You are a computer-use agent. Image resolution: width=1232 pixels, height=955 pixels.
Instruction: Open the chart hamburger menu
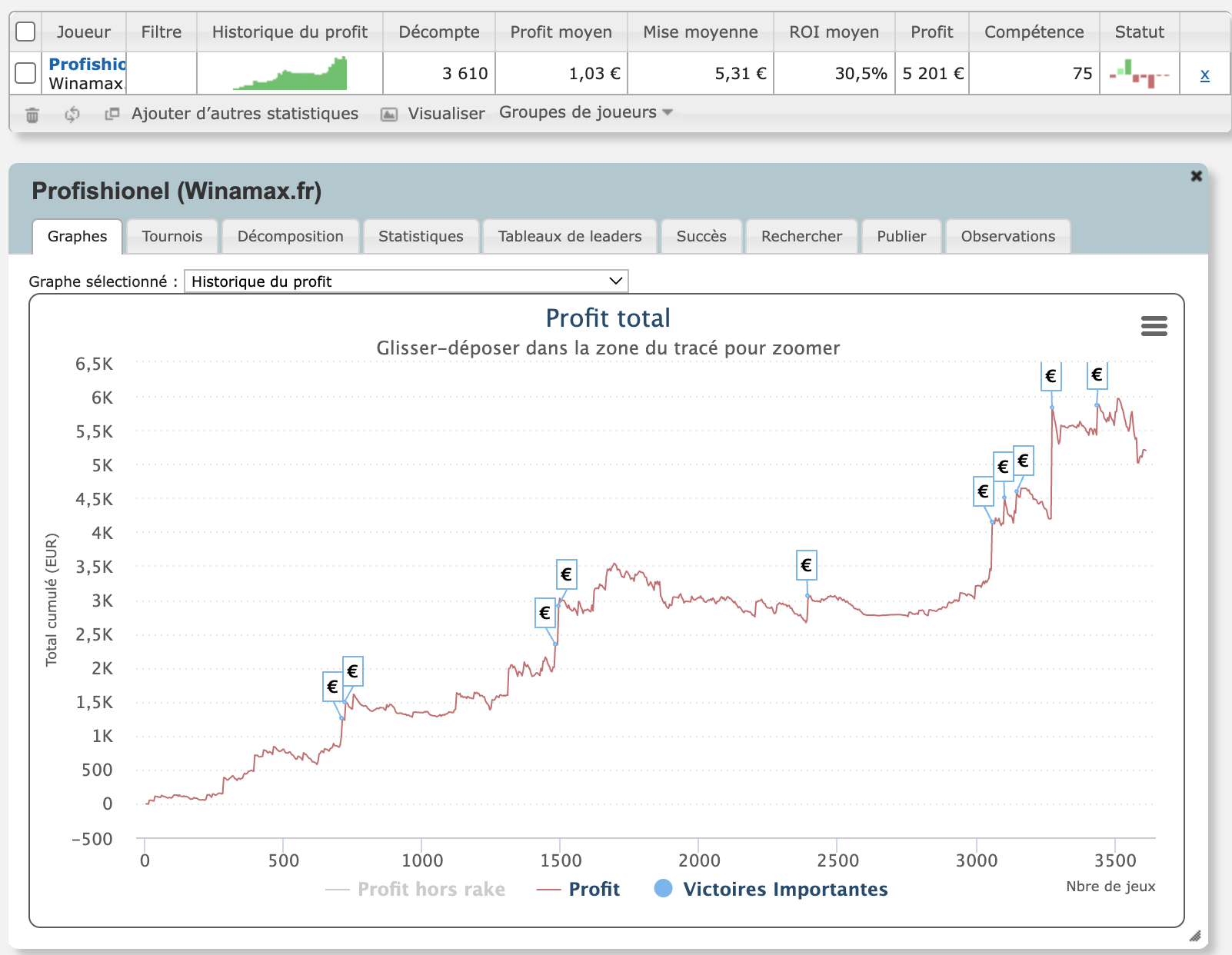(1154, 326)
